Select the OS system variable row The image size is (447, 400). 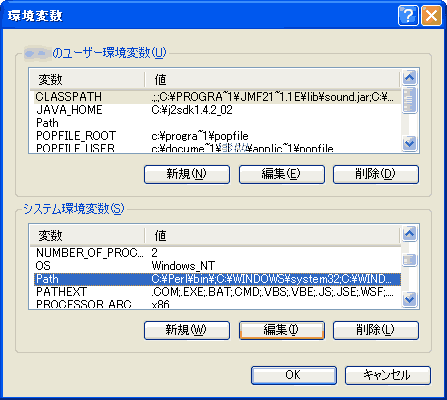[x=215, y=266]
